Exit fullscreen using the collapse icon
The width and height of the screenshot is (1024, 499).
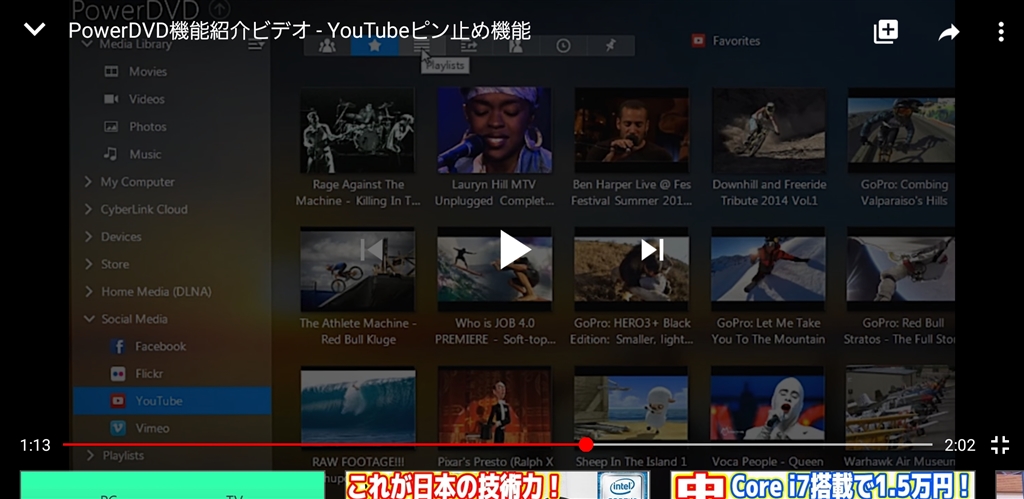click(1000, 445)
